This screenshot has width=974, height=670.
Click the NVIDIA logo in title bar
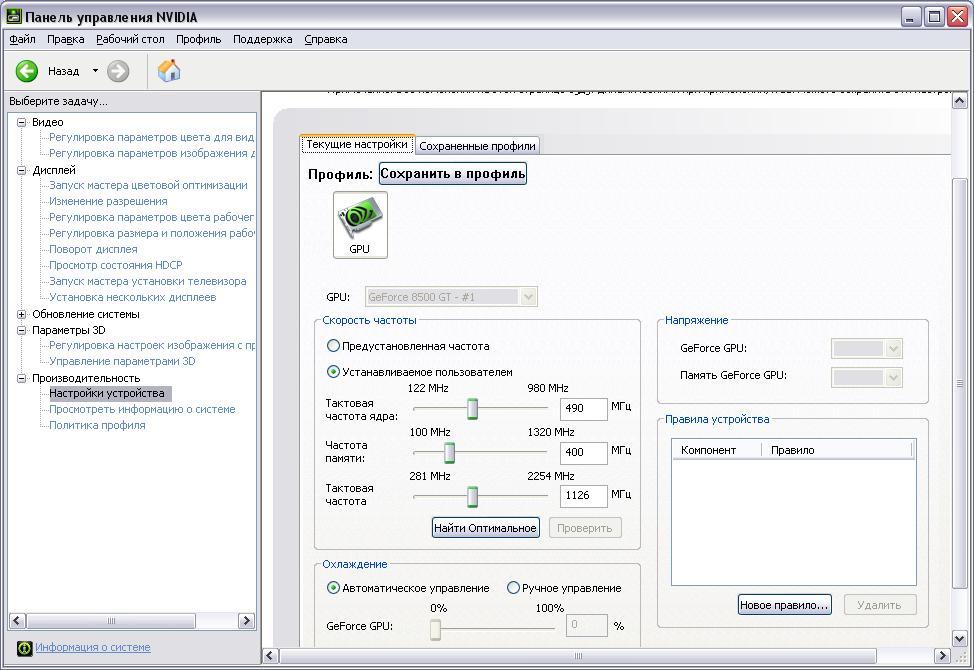tap(13, 17)
